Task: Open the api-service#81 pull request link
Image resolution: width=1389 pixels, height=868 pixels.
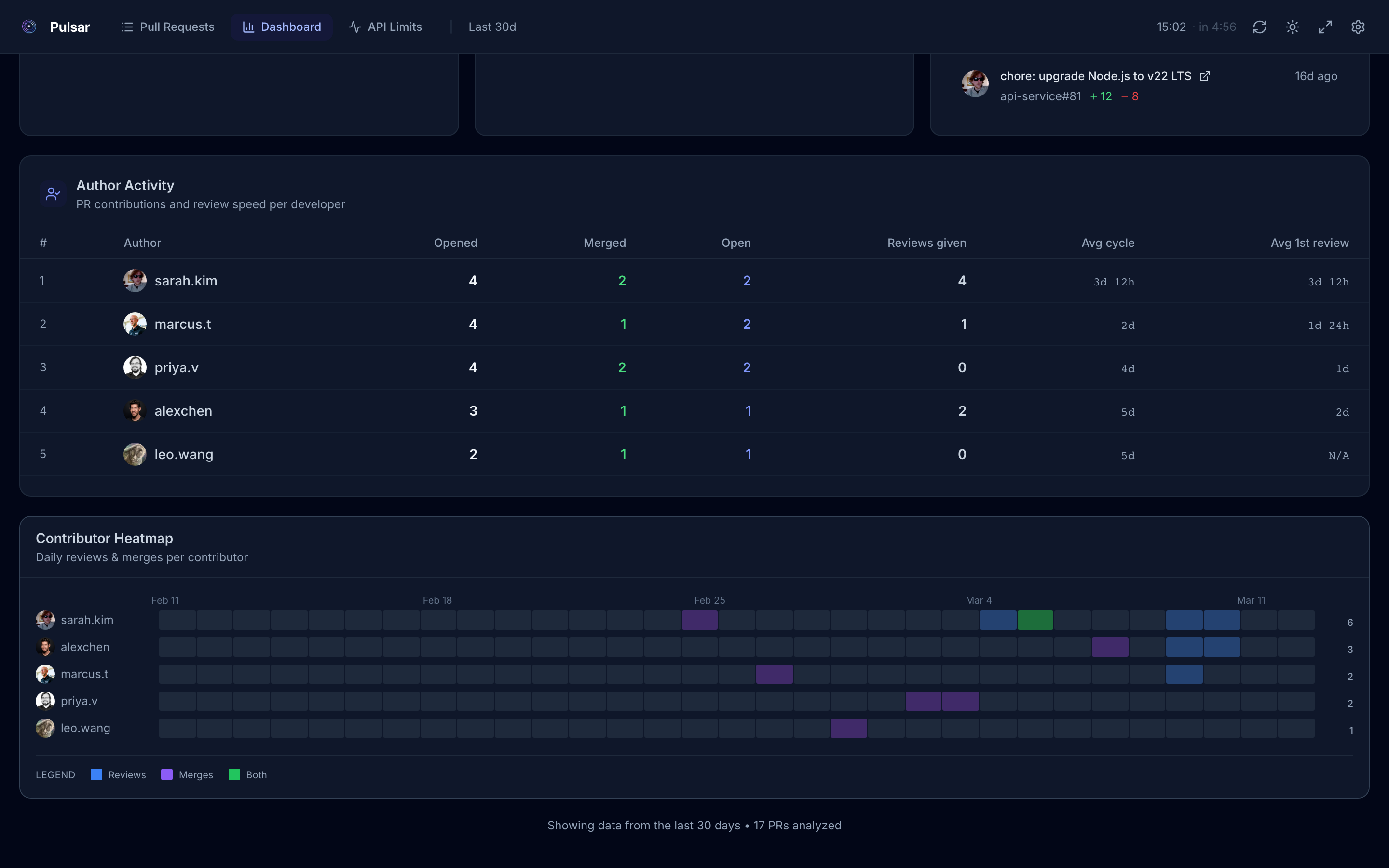Action: coord(1040,96)
